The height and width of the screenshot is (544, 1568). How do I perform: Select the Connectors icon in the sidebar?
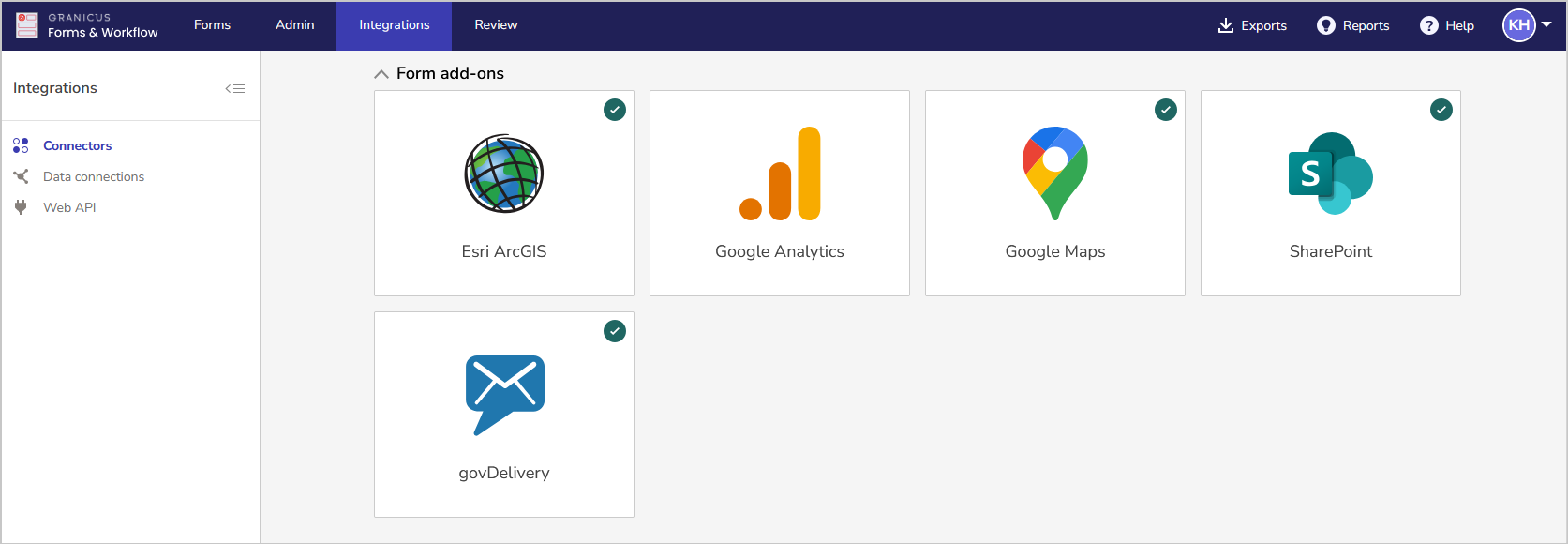pos(20,145)
